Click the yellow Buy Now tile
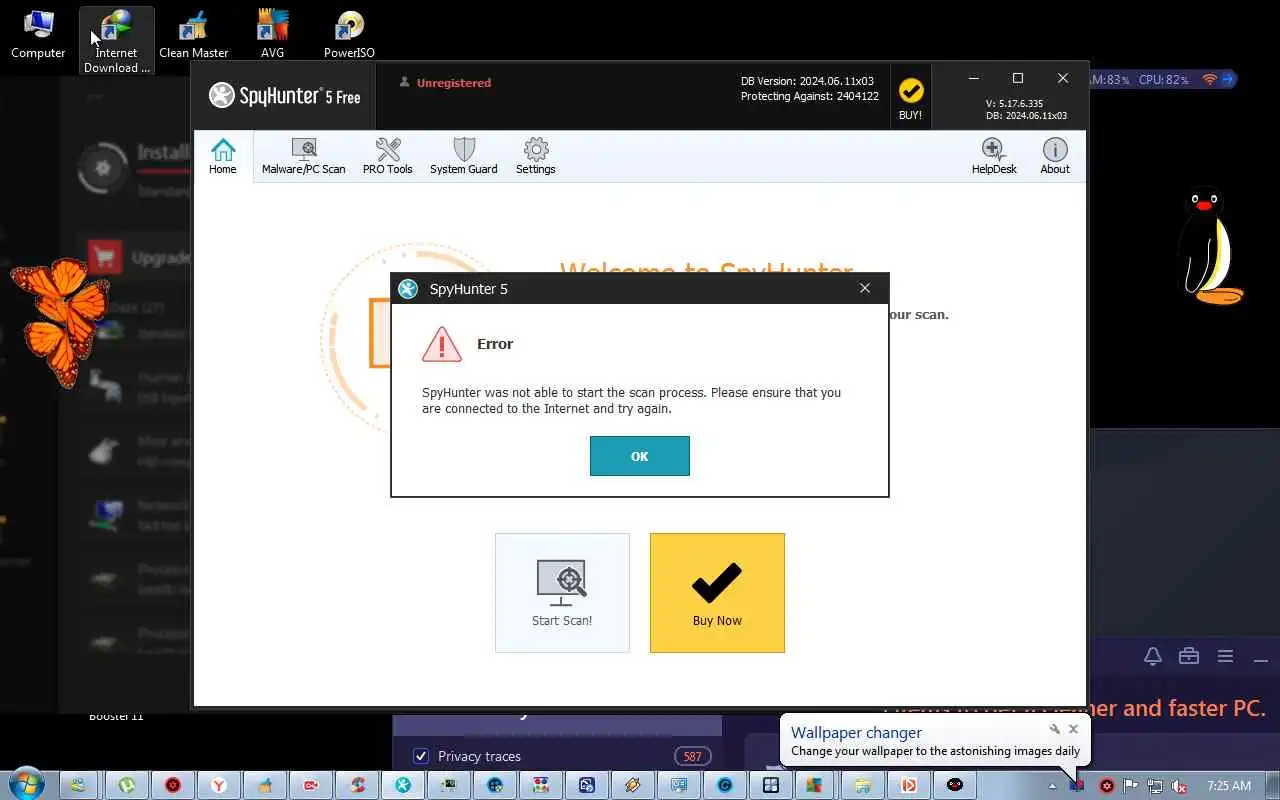 click(x=717, y=593)
